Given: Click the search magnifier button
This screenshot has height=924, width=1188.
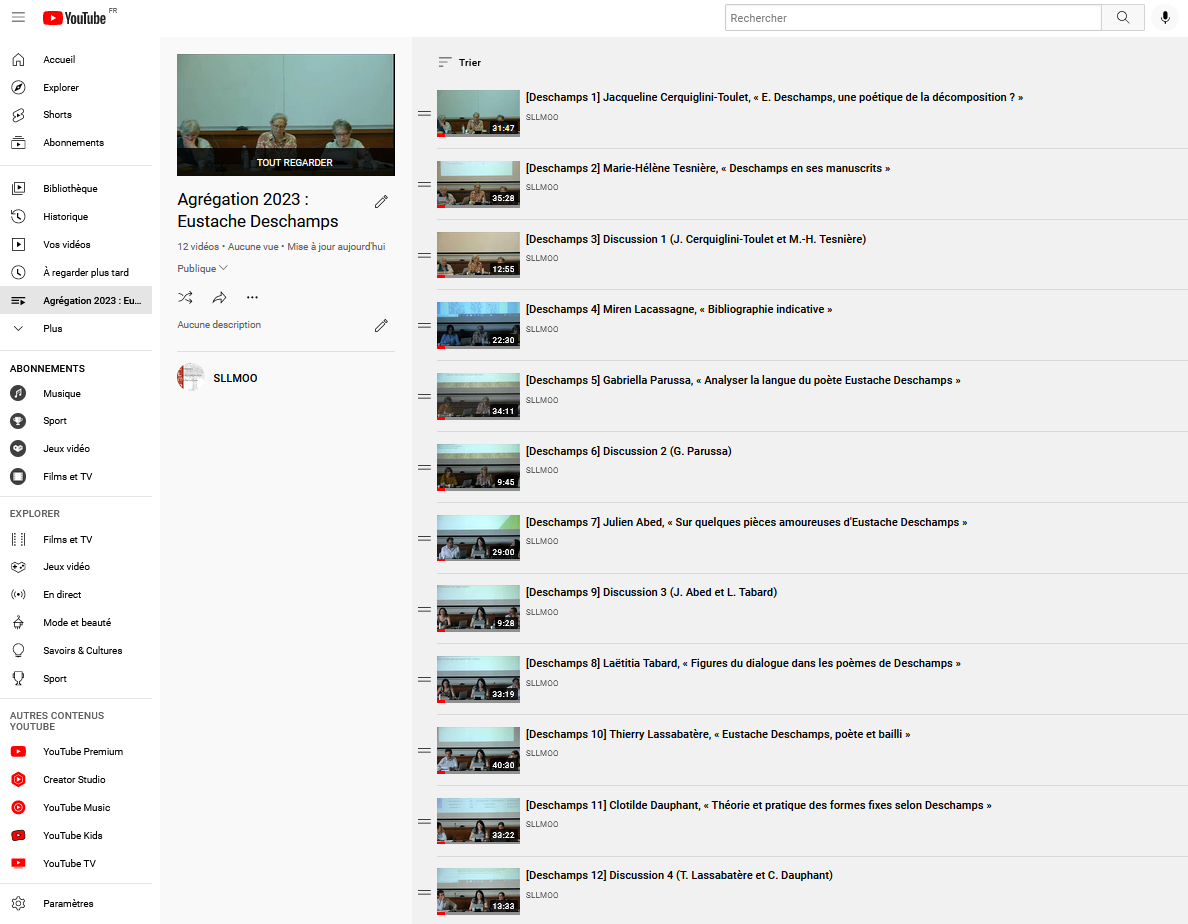Looking at the screenshot, I should (1123, 17).
